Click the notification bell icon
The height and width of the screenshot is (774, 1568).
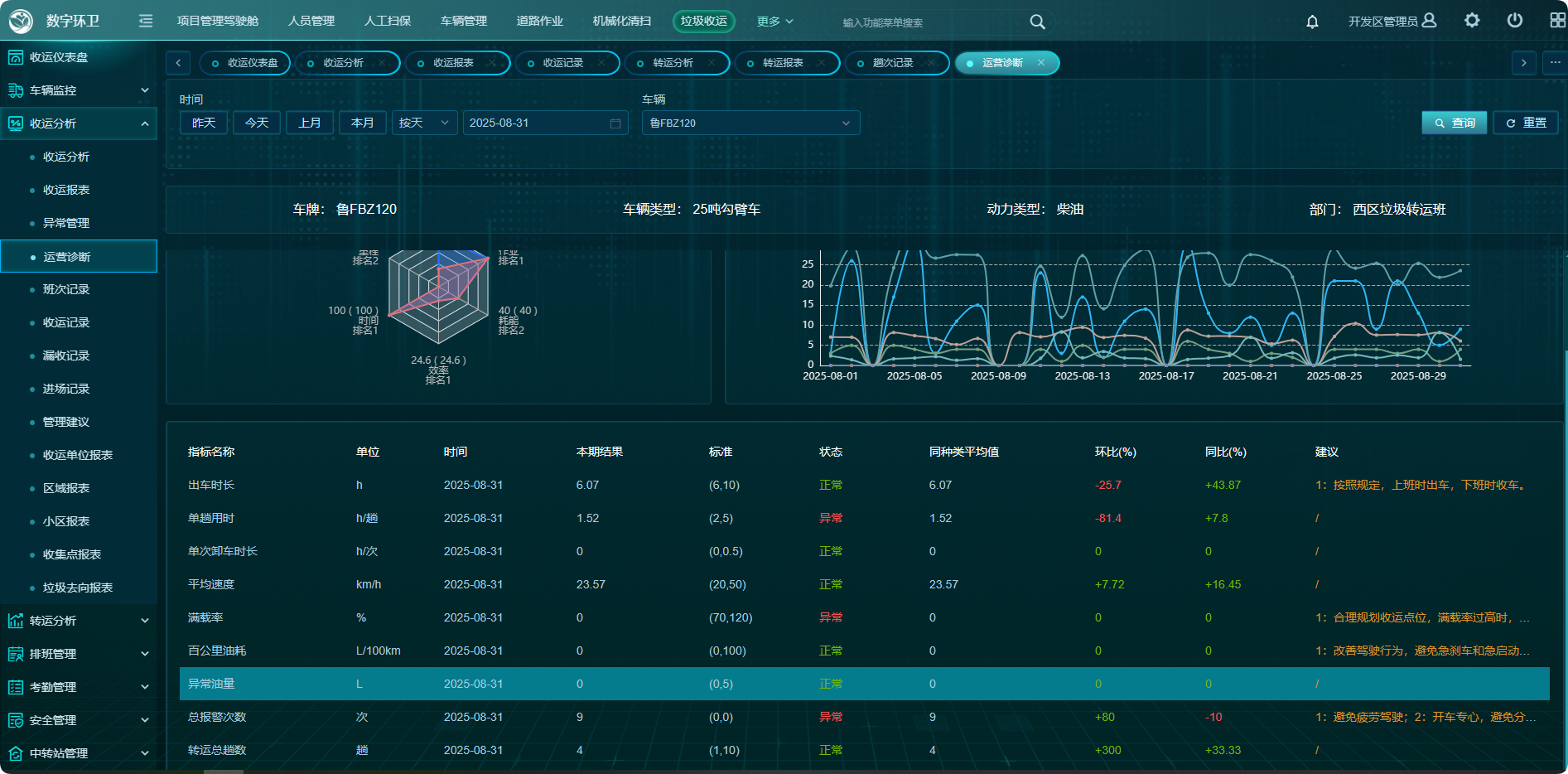(x=1312, y=22)
